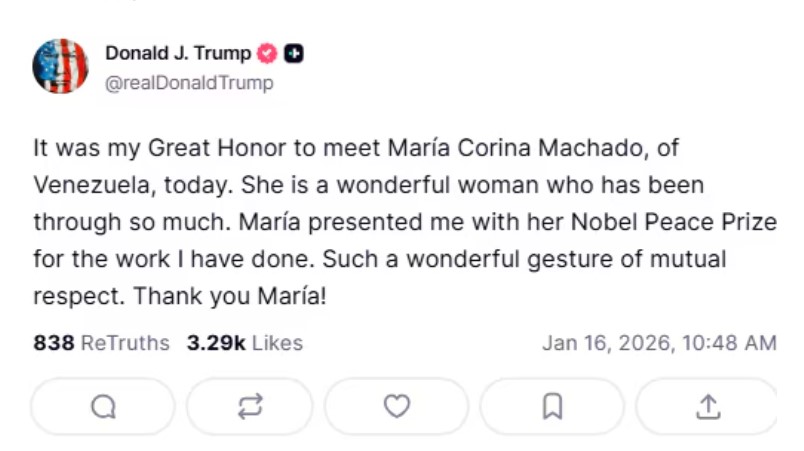
Task: Bookmark this post
Action: 552,406
